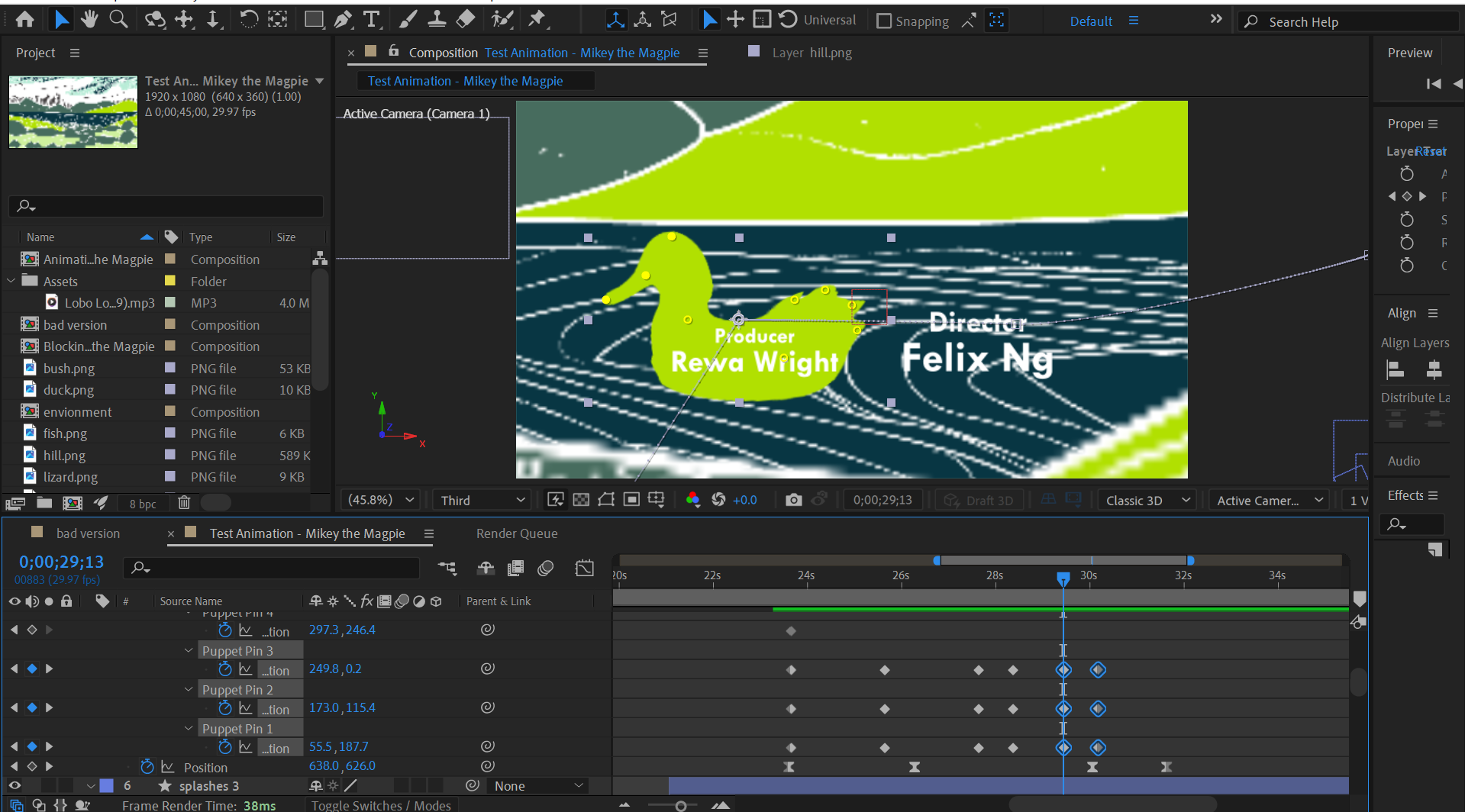Open the Project panel menu
1465x812 pixels.
pyautogui.click(x=75, y=53)
